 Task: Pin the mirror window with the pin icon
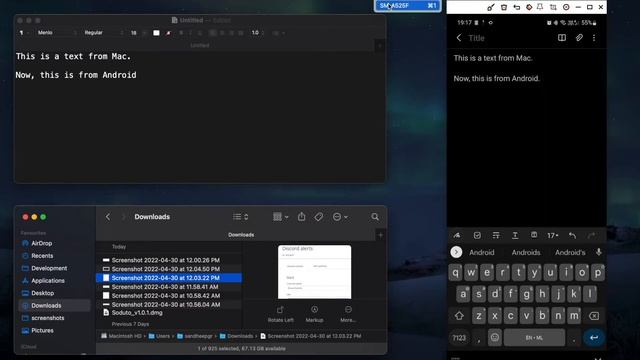click(540, 7)
